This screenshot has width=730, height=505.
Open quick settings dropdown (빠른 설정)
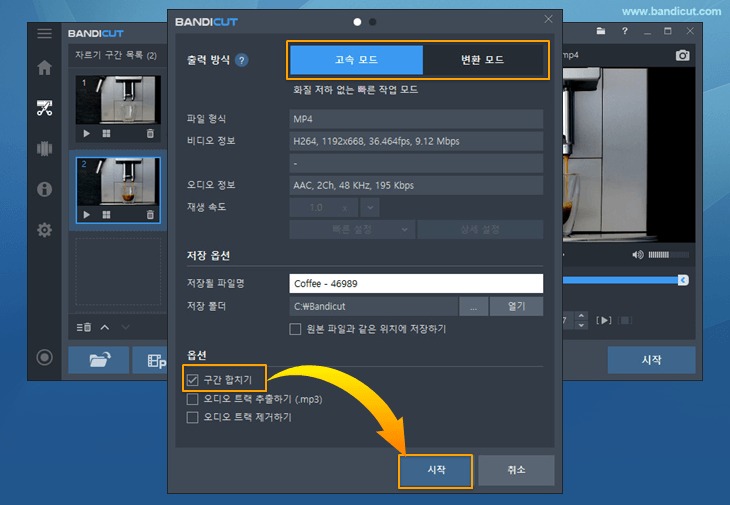[352, 229]
